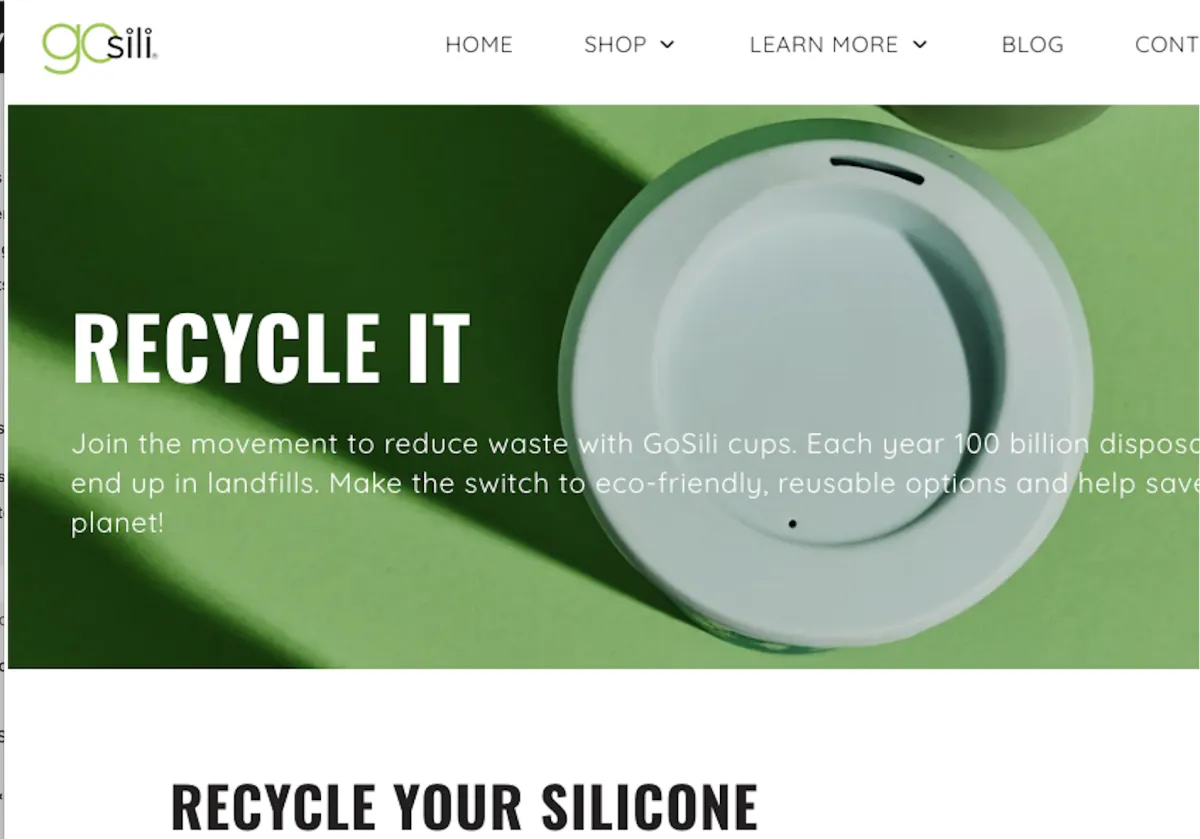1200x839 pixels.
Task: Click the sip slot on the lid
Action: (876, 168)
